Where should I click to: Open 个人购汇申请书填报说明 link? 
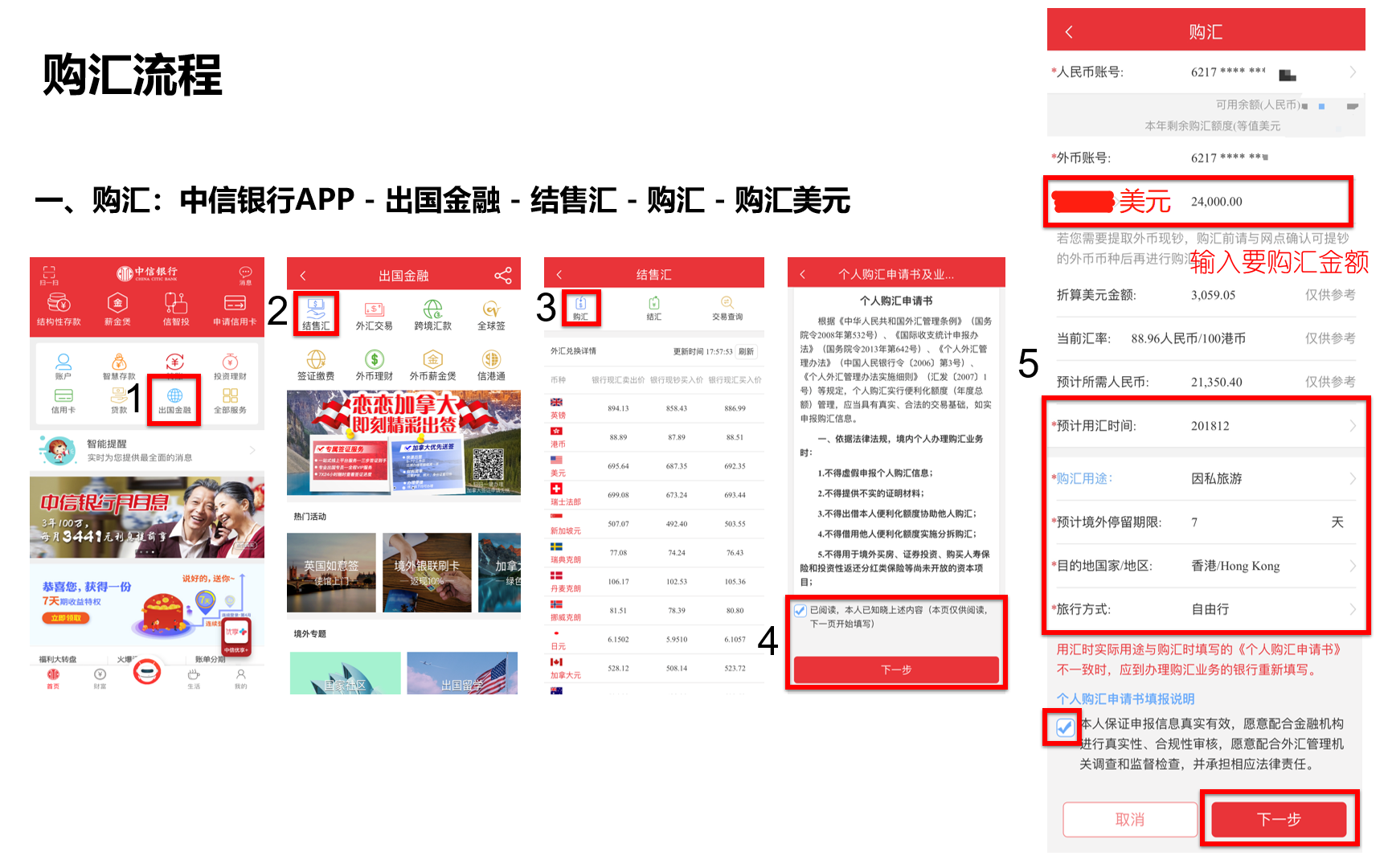pos(1125,699)
